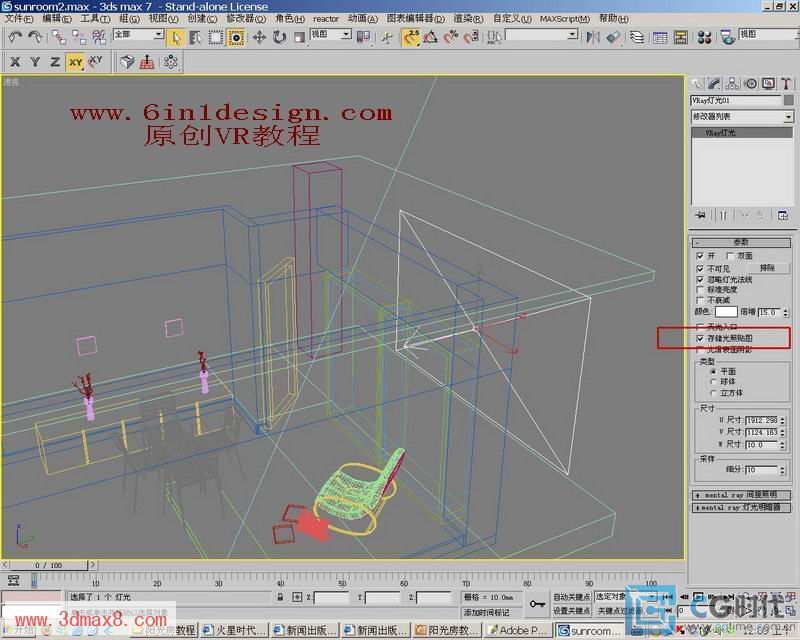Open the Select by Name tool
The height and width of the screenshot is (640, 800).
pyautogui.click(x=195, y=38)
